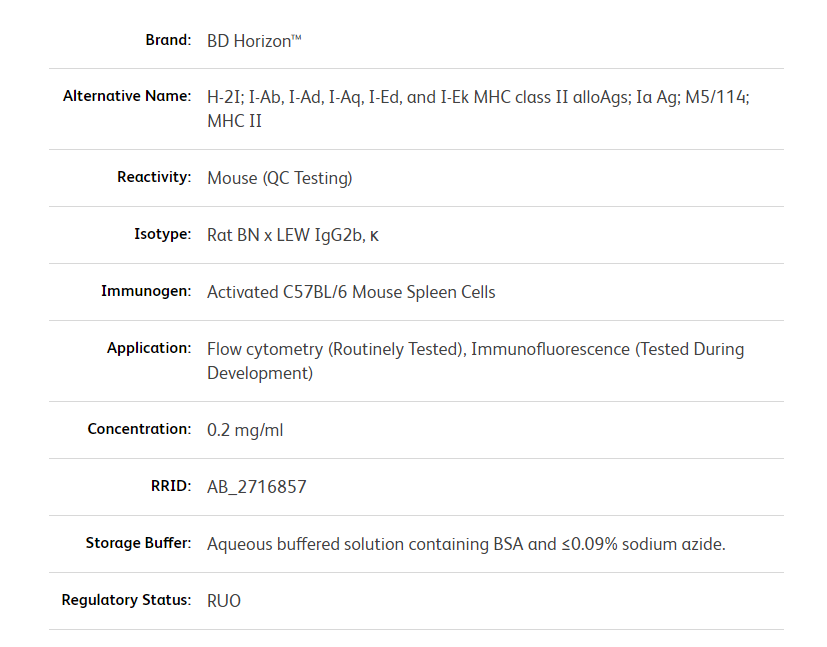Click the Brand label
Viewport: 827px width, 647px height.
(x=168, y=40)
